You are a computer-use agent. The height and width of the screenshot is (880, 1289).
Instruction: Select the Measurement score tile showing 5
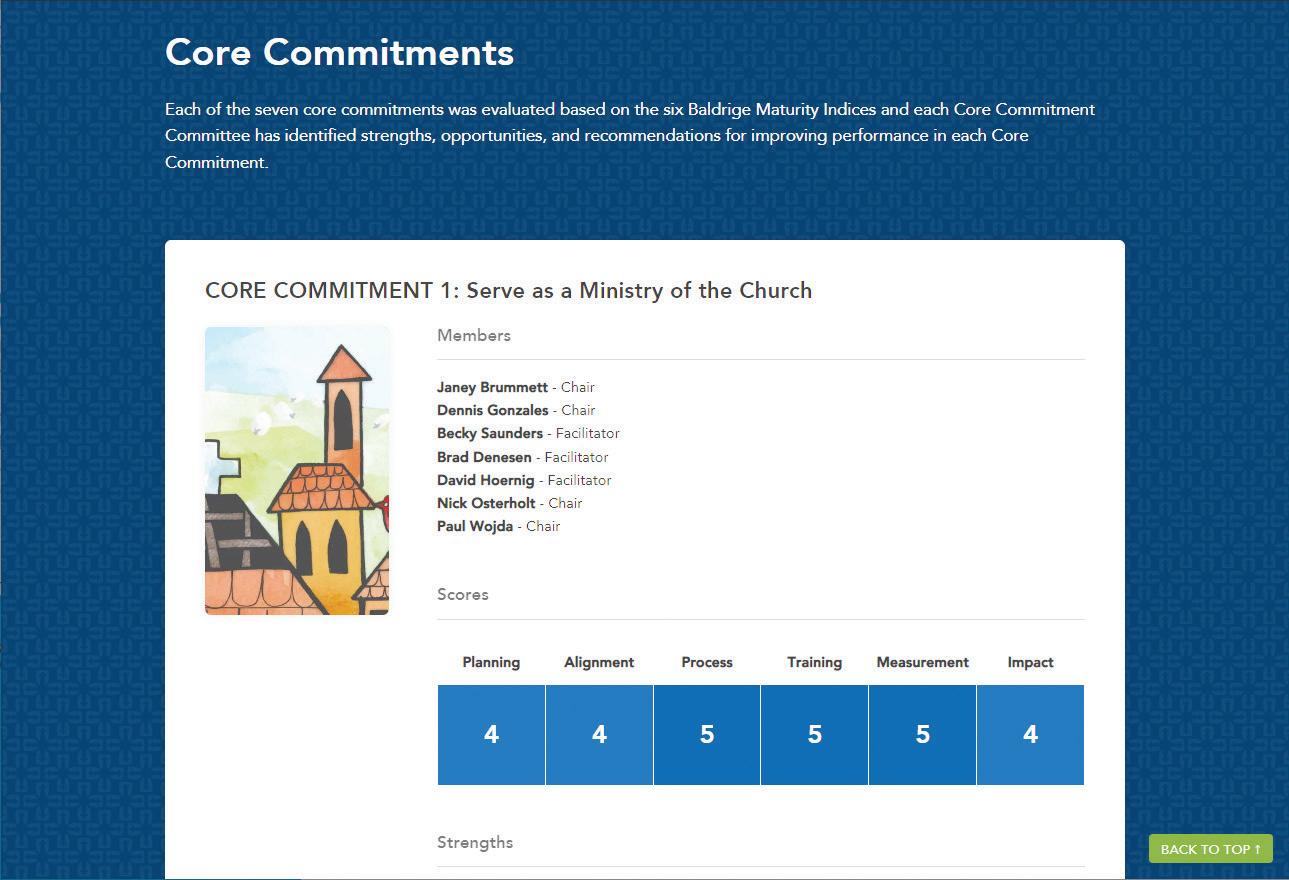[x=922, y=735]
